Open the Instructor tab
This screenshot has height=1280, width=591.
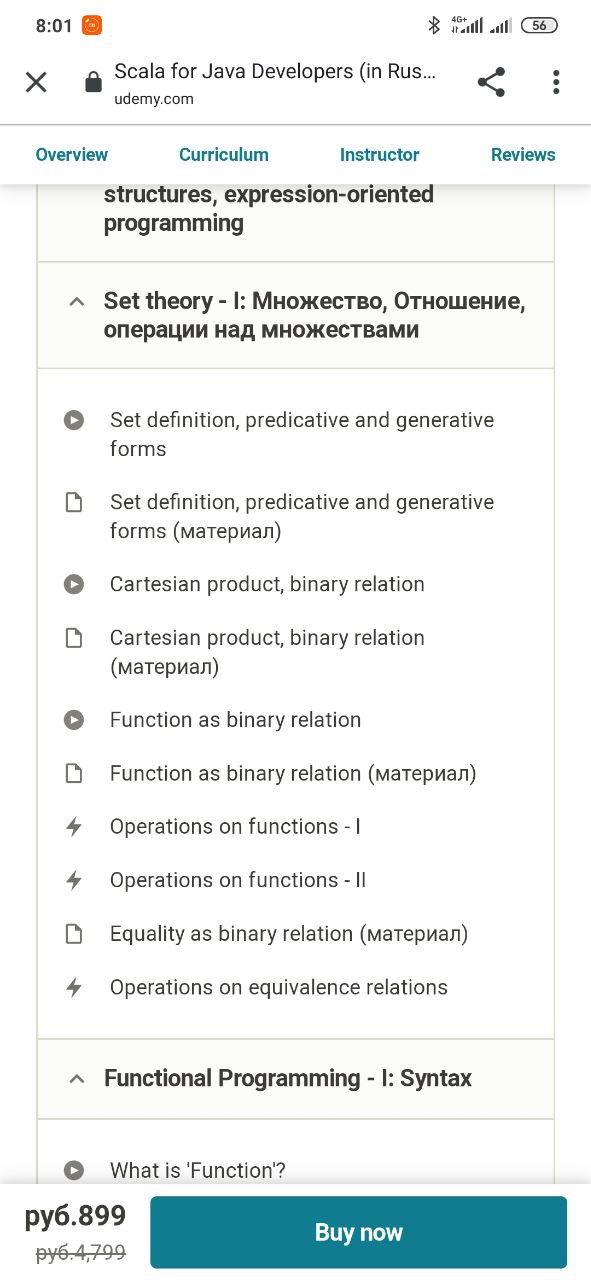380,155
